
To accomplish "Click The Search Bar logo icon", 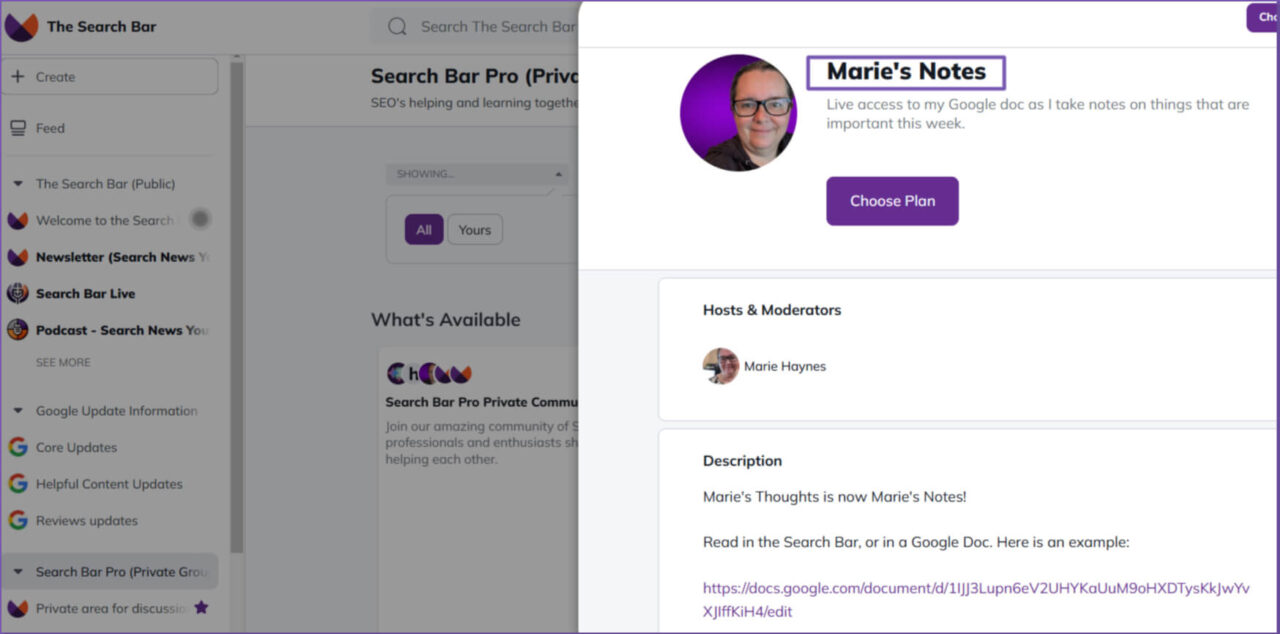I will point(21,27).
